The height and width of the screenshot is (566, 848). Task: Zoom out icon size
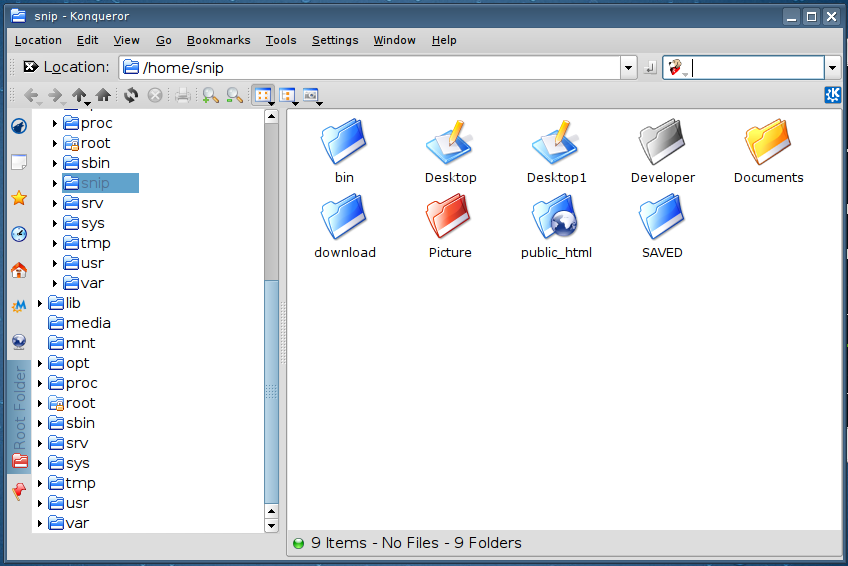tap(234, 96)
